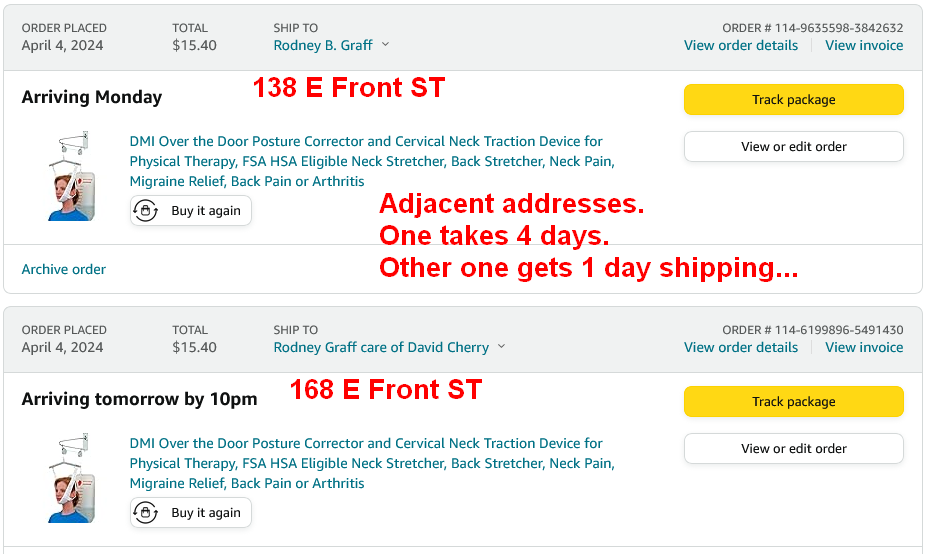View order details for order ending 5491430
Screen dimensions: 925x554
[741, 347]
